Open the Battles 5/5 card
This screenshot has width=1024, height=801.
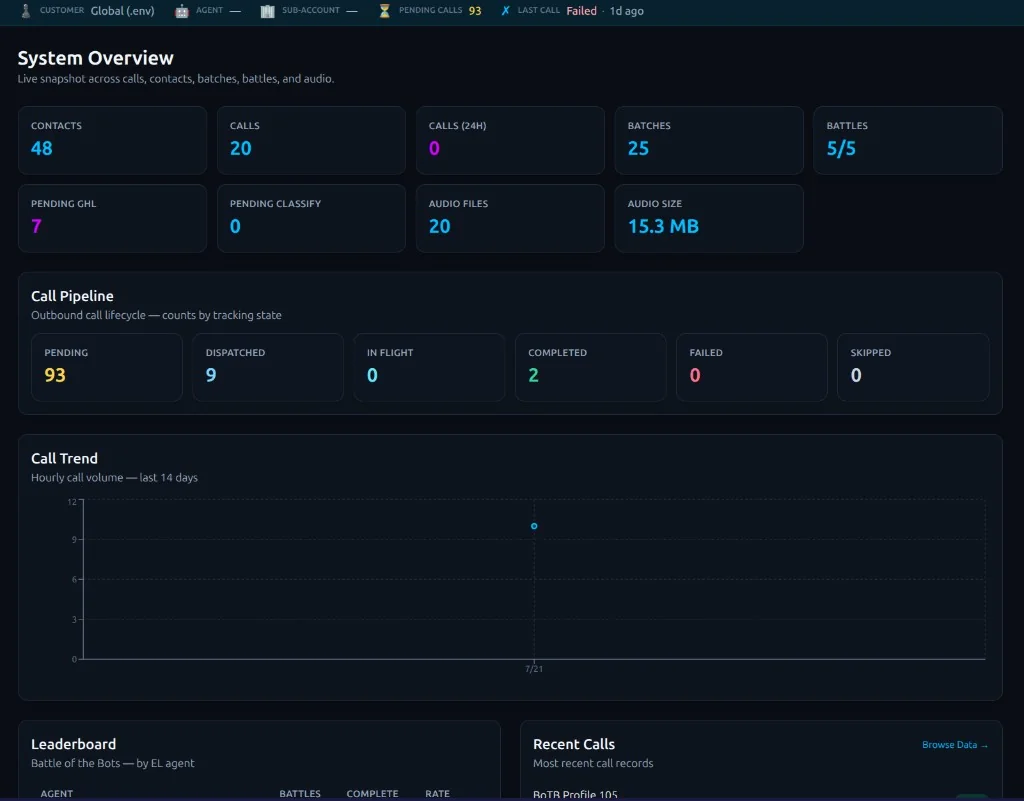tap(908, 140)
